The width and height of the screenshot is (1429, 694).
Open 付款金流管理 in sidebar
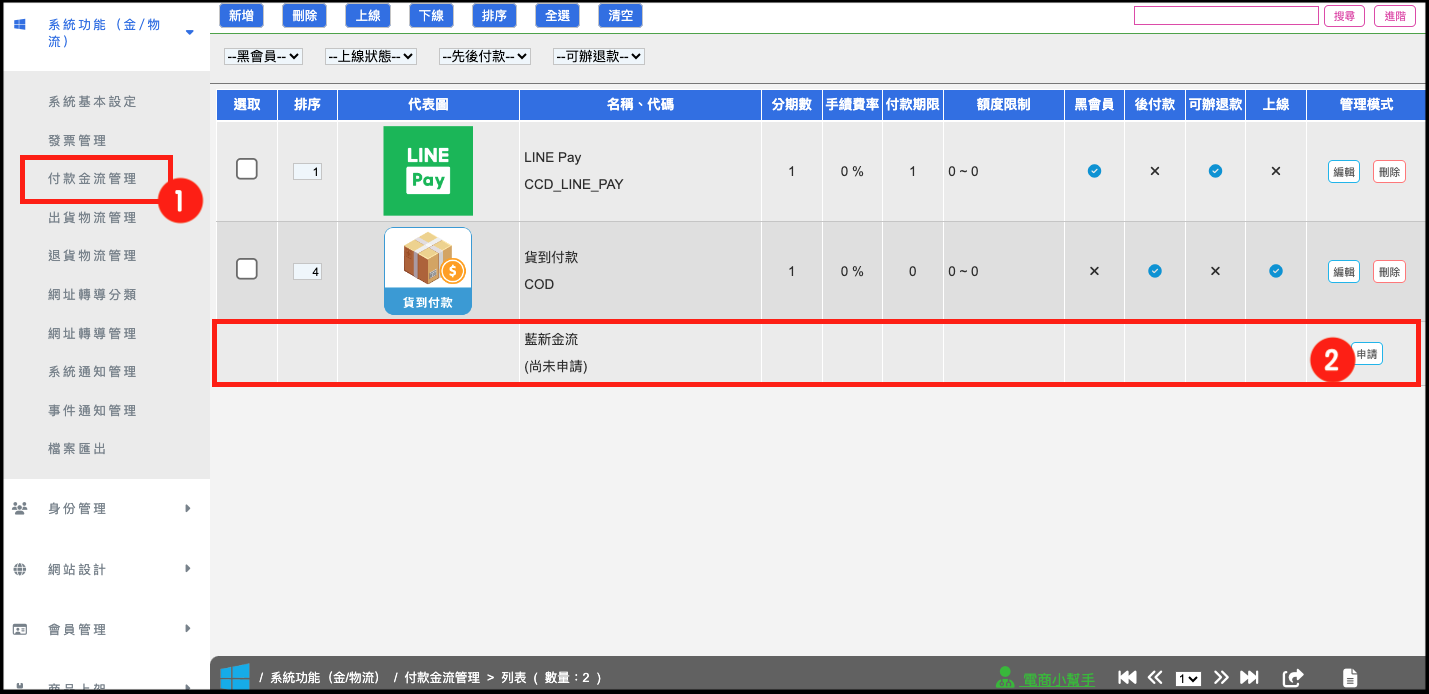(92, 179)
